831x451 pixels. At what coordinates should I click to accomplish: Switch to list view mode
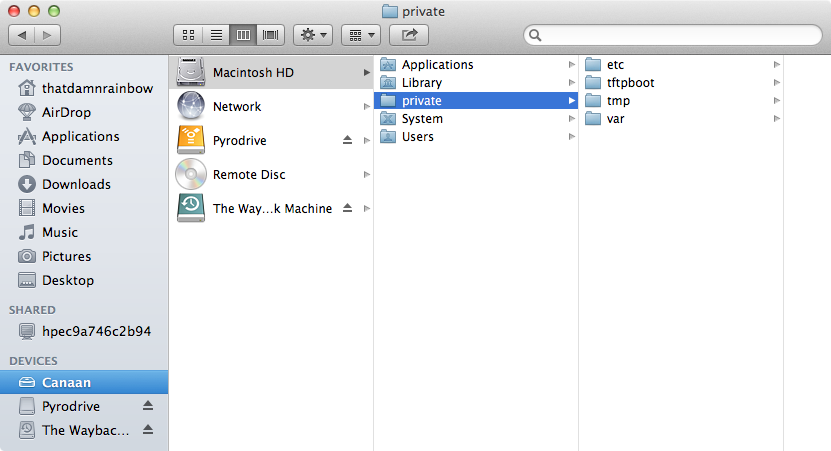click(x=216, y=35)
